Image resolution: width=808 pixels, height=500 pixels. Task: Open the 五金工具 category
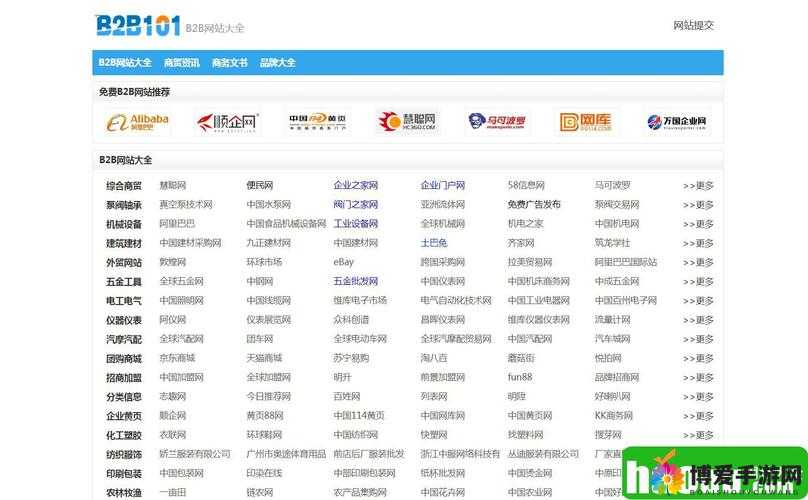124,281
